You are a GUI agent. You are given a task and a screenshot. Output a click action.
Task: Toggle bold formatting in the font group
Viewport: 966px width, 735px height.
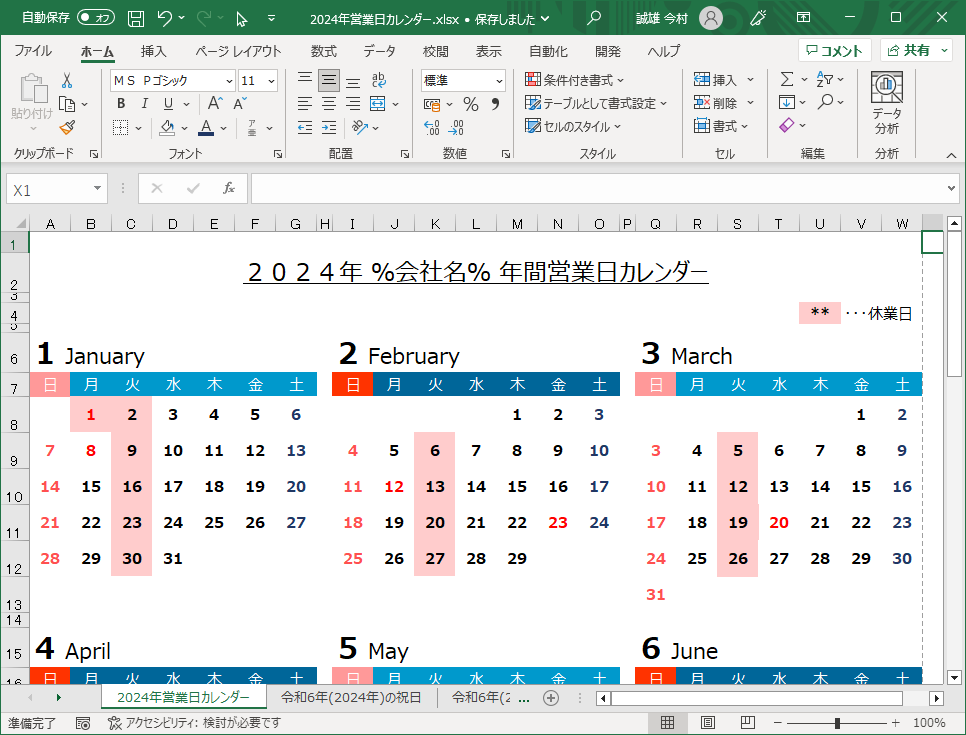point(121,103)
